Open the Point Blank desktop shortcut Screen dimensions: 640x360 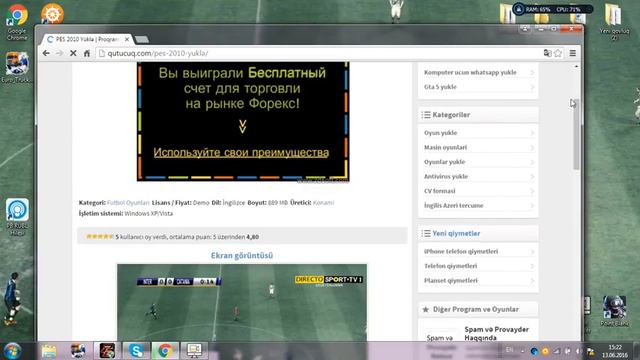click(x=614, y=311)
